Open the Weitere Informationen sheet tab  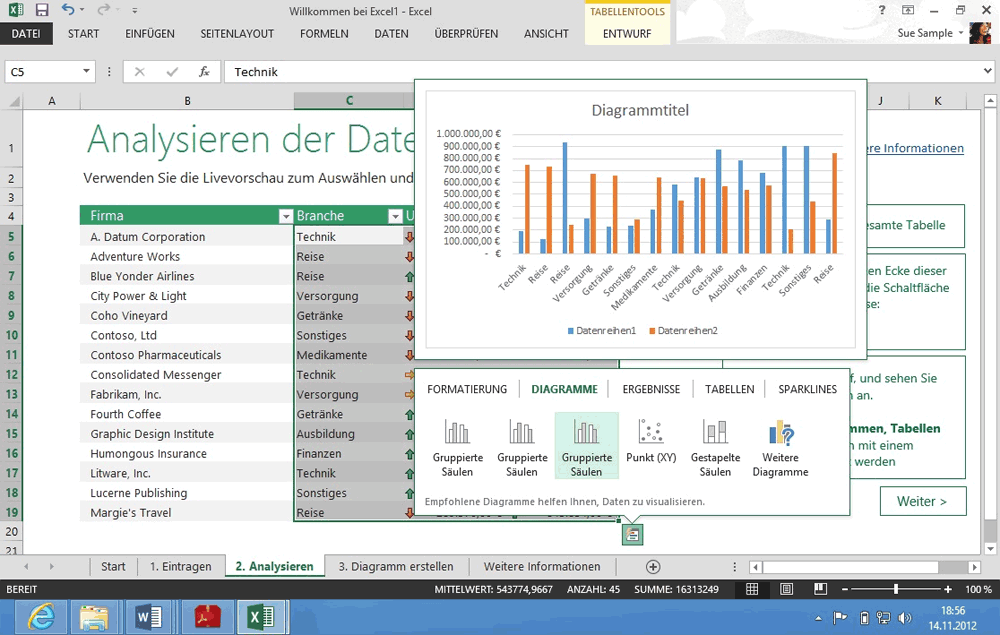coord(541,566)
